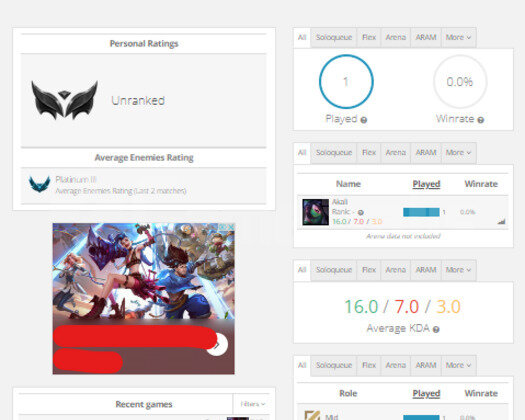This screenshot has width=525, height=420.
Task: Open the Filters dropdown beside Recent games
Action: [253, 404]
